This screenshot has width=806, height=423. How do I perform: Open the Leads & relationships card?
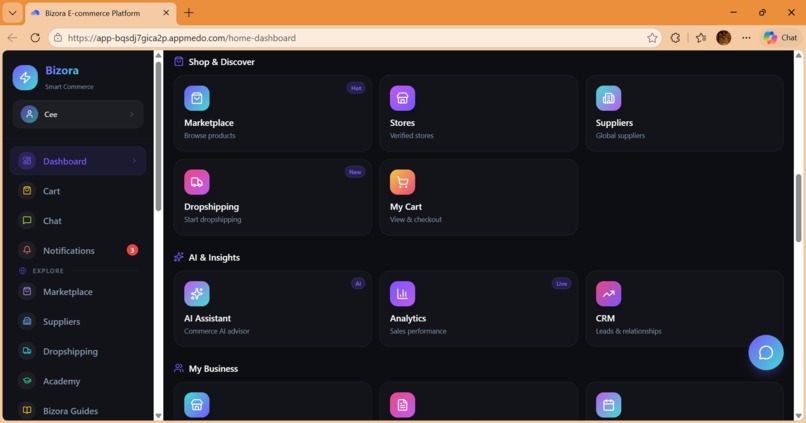point(684,308)
